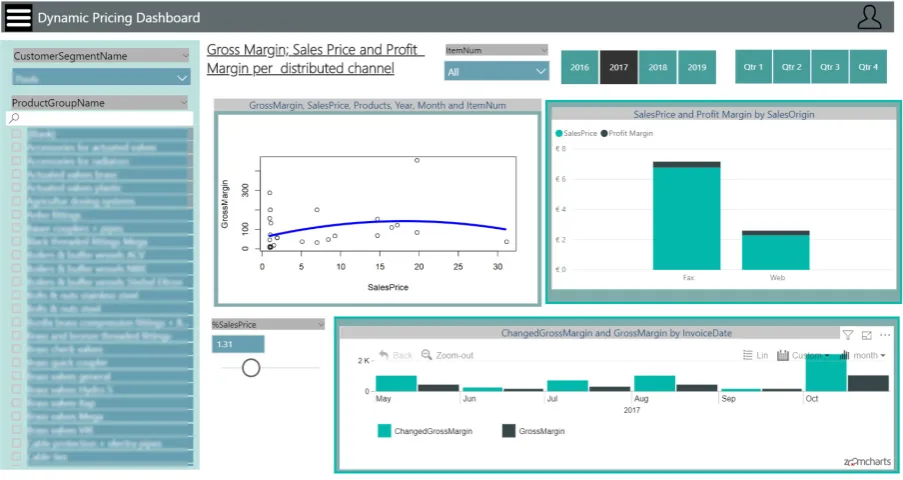Select the Brass valves VIR list row
The image size is (903, 480).
(109, 430)
